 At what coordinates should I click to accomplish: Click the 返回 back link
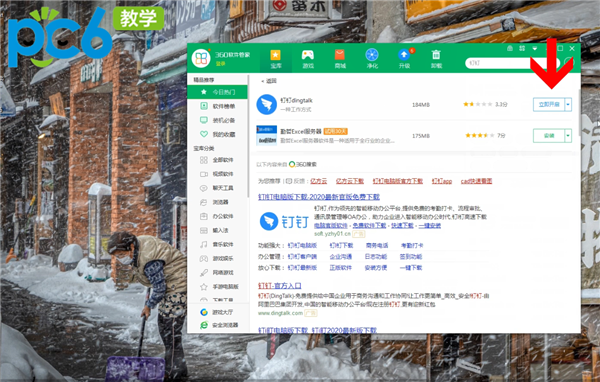coord(269,81)
